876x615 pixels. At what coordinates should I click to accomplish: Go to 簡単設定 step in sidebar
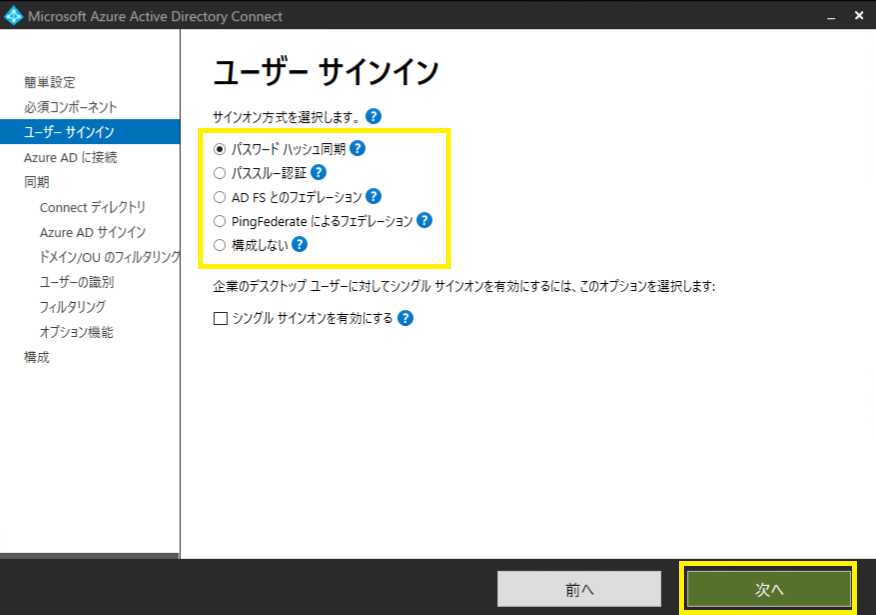49,82
